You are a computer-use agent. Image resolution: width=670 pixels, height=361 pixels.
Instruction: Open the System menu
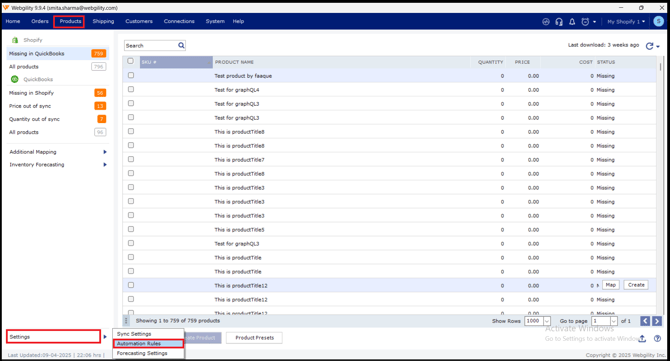(215, 21)
